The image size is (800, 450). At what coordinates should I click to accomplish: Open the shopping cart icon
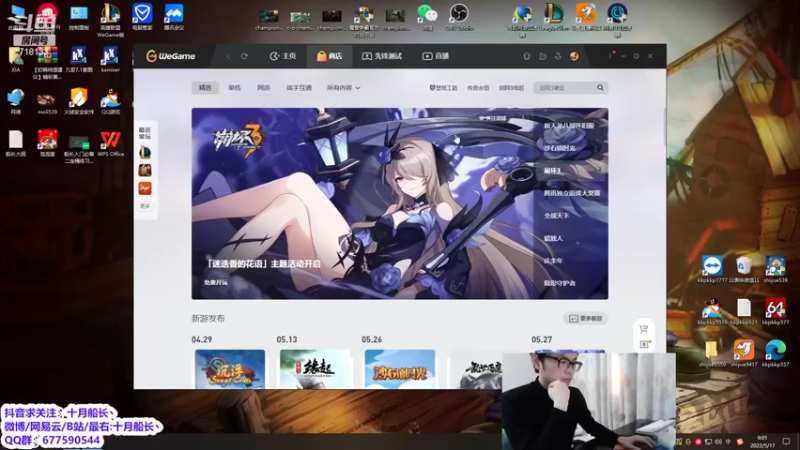pos(644,329)
